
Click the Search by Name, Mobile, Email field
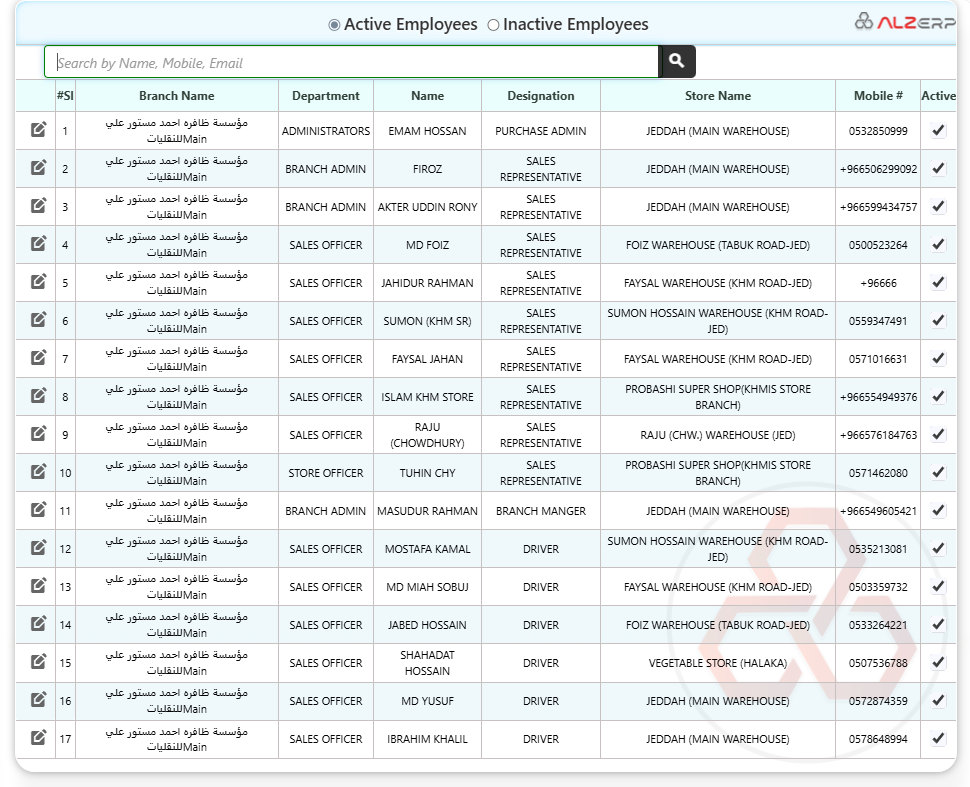click(352, 62)
